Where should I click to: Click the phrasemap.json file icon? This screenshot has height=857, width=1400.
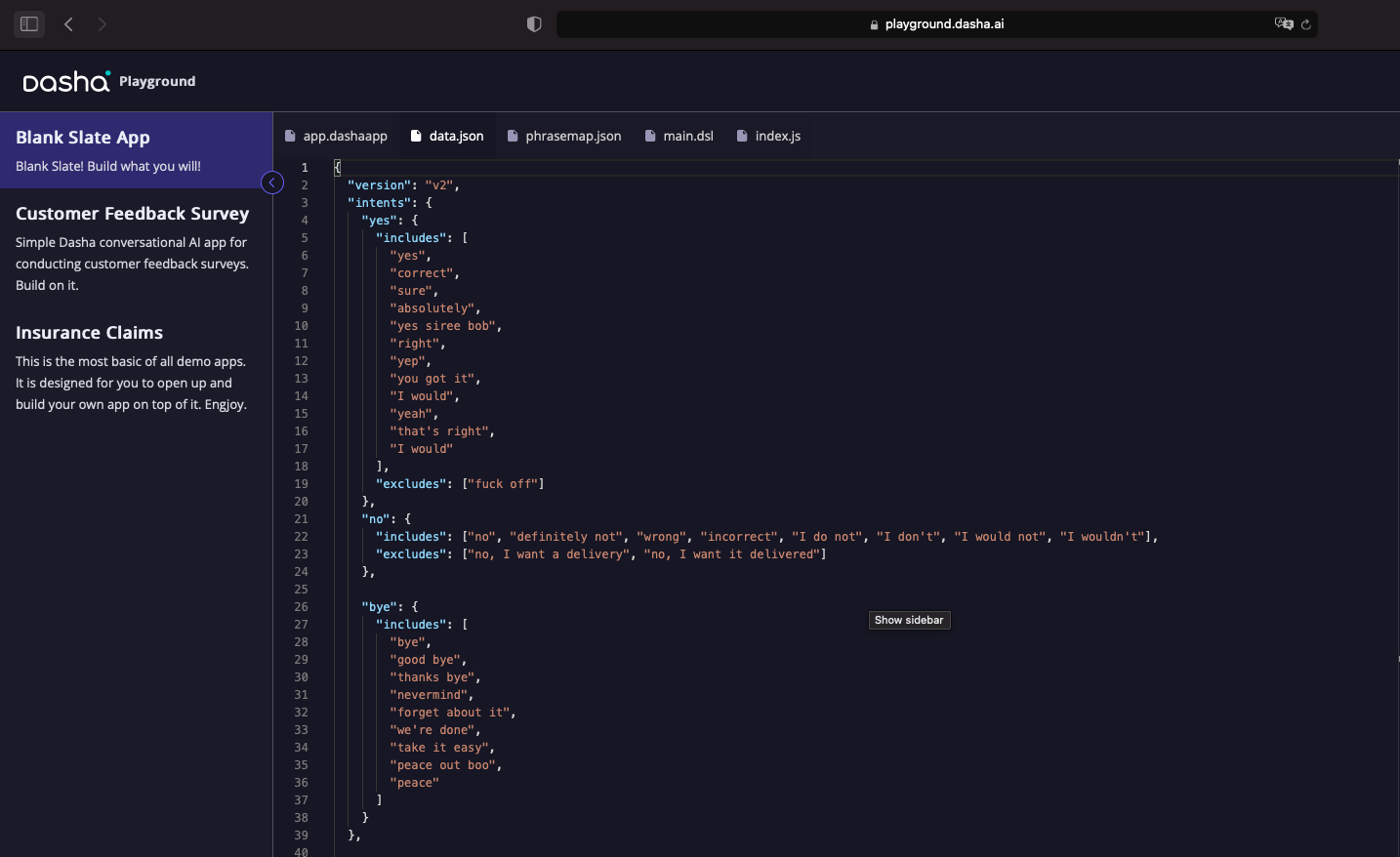(x=513, y=136)
